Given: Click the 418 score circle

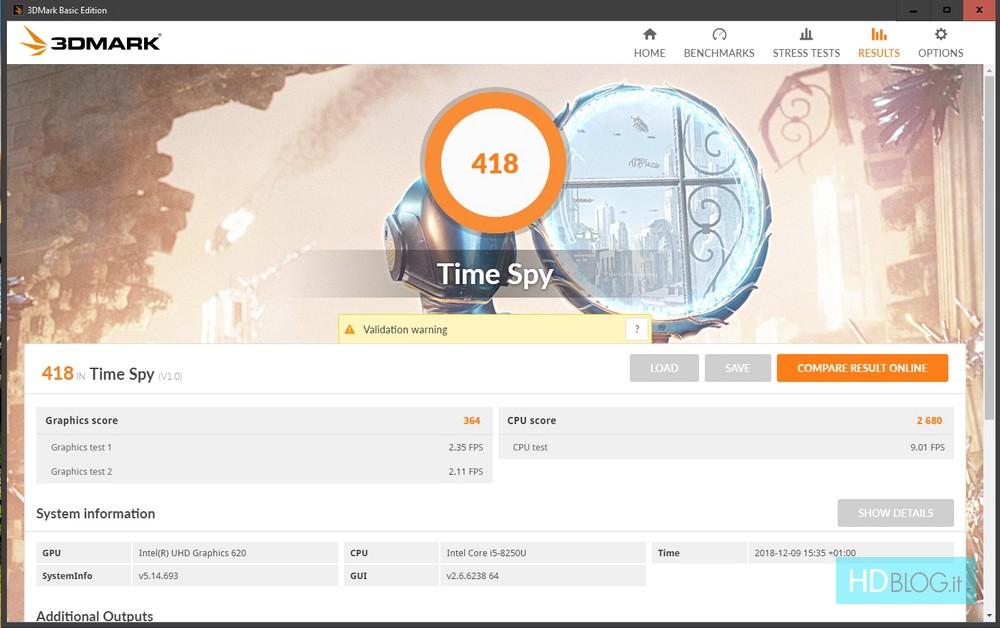Looking at the screenshot, I should [494, 163].
